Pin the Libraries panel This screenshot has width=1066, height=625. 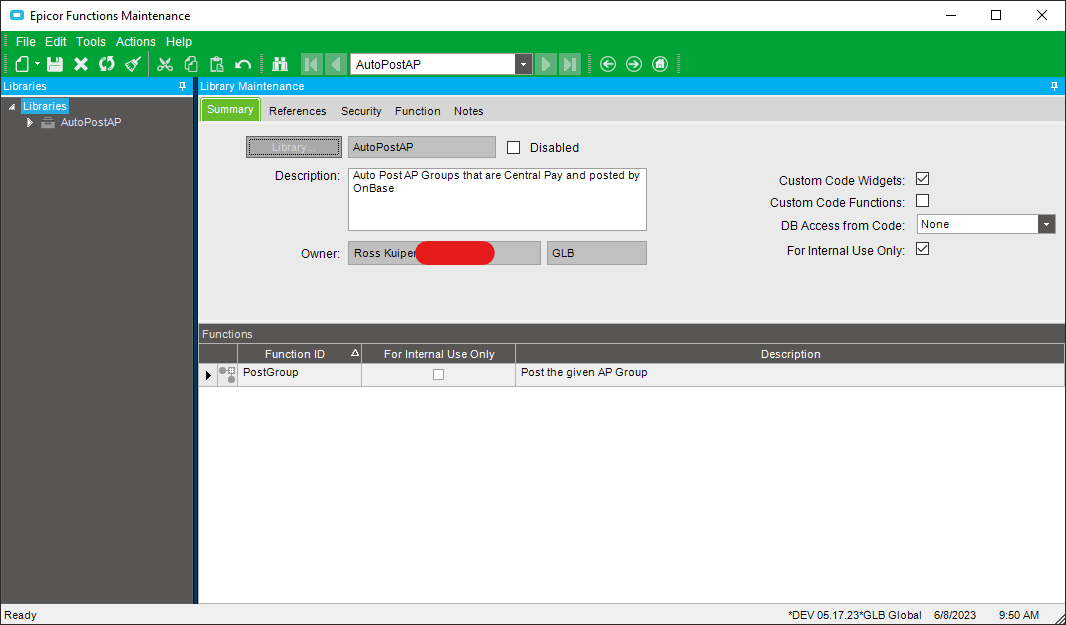point(182,86)
